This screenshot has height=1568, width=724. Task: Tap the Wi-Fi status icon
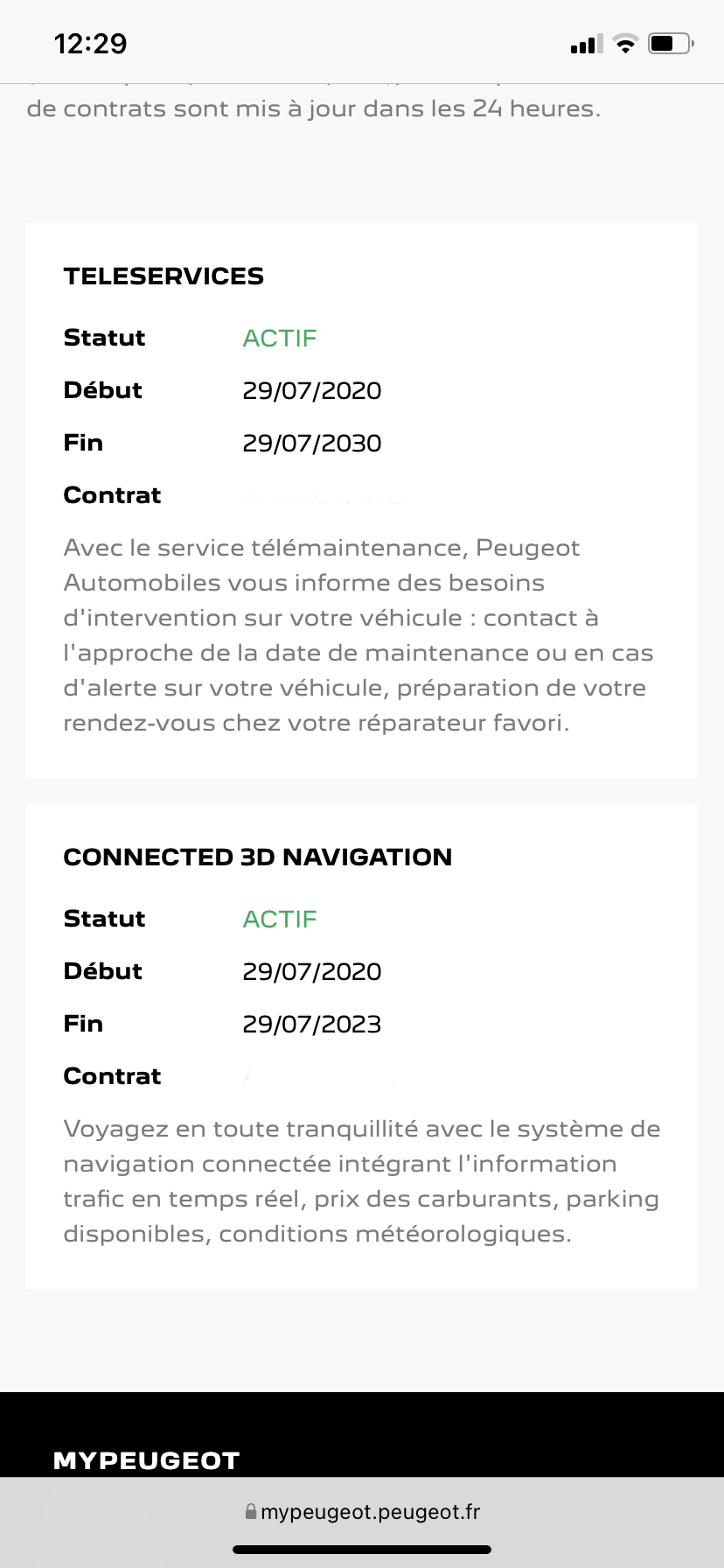click(625, 44)
